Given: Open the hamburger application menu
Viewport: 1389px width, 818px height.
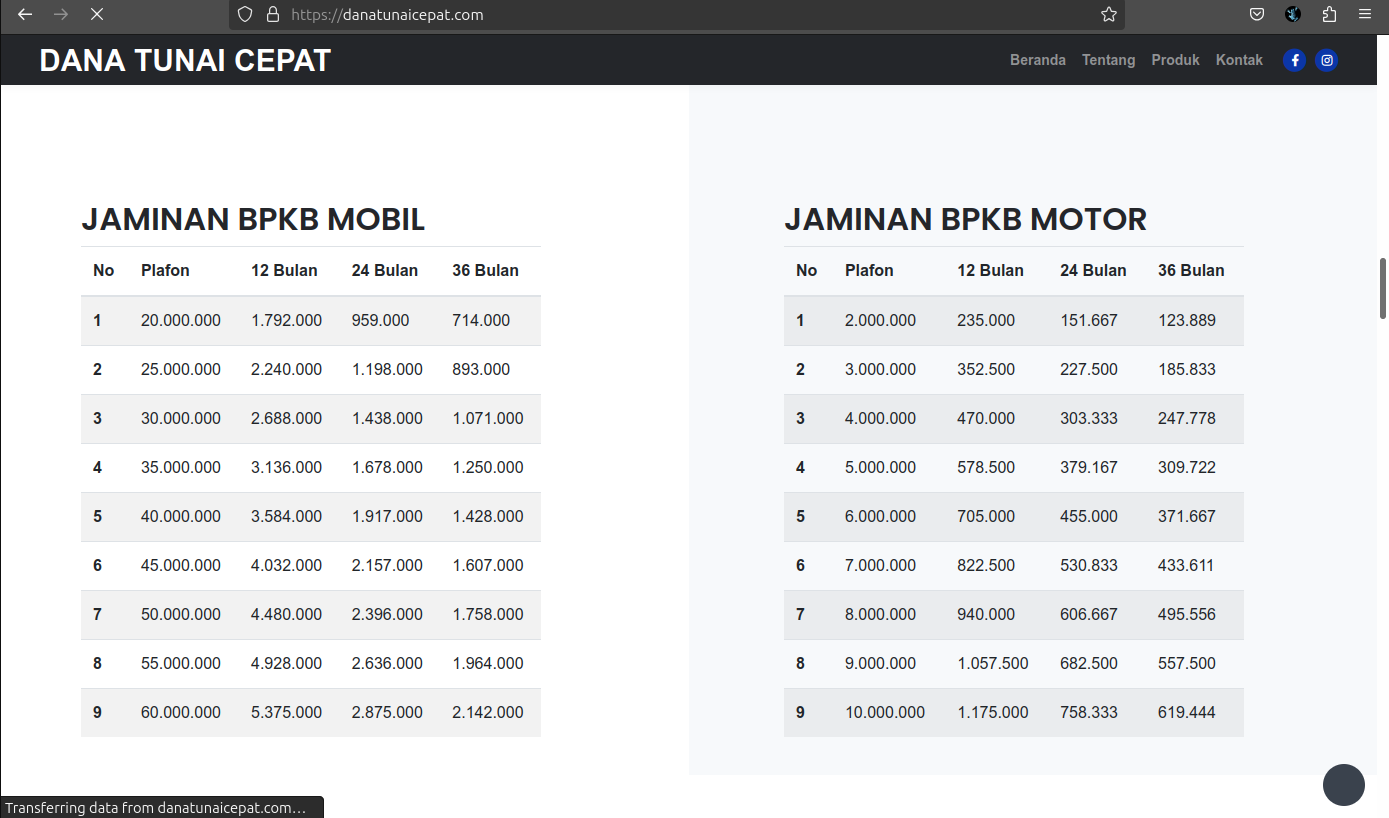Looking at the screenshot, I should [1365, 14].
